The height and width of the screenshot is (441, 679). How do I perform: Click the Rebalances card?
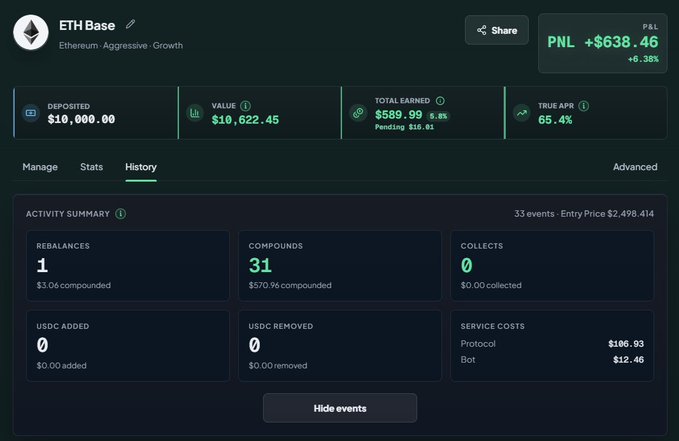click(128, 266)
